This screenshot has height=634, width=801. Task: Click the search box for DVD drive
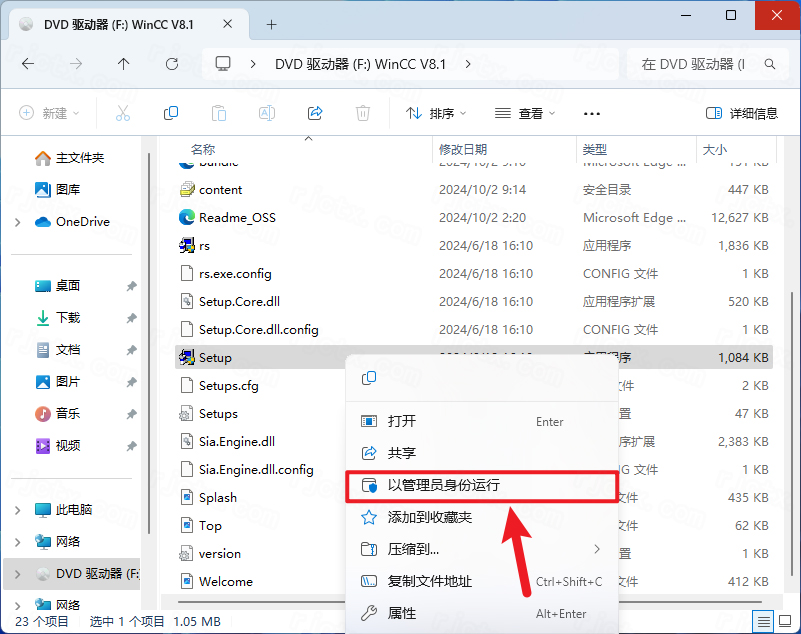pos(700,64)
